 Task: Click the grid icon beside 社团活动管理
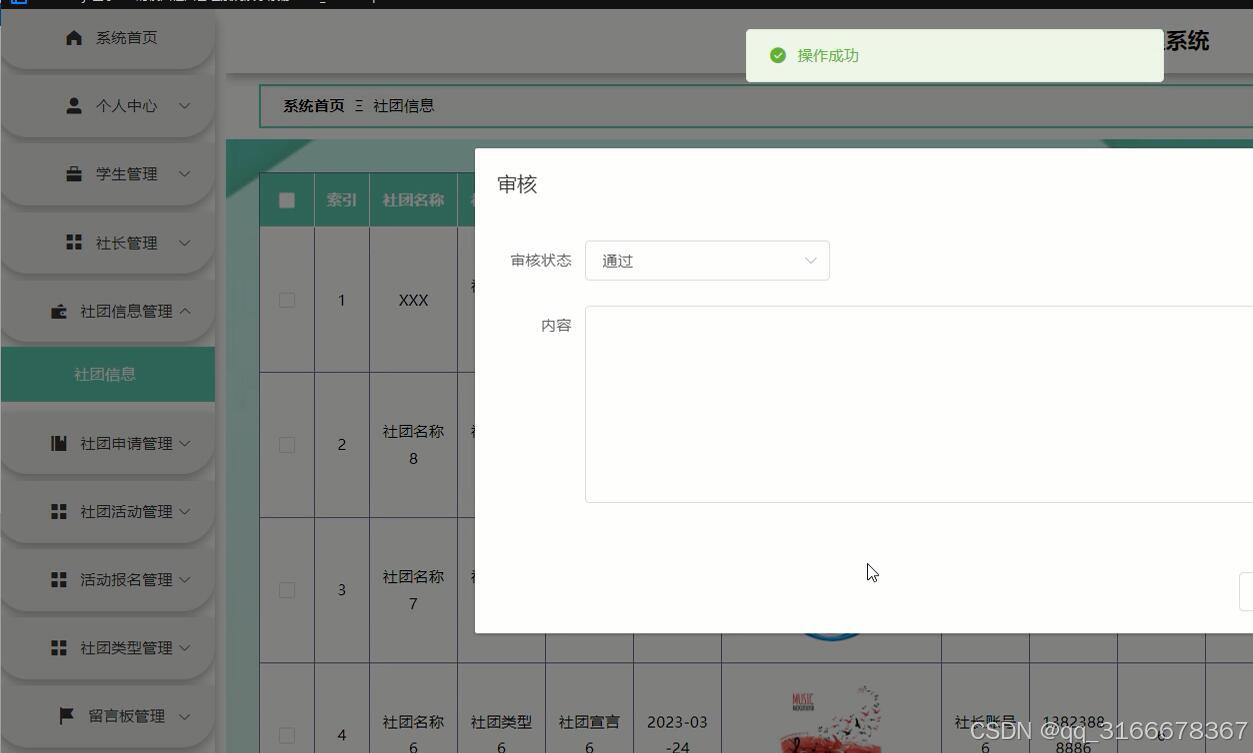point(59,511)
